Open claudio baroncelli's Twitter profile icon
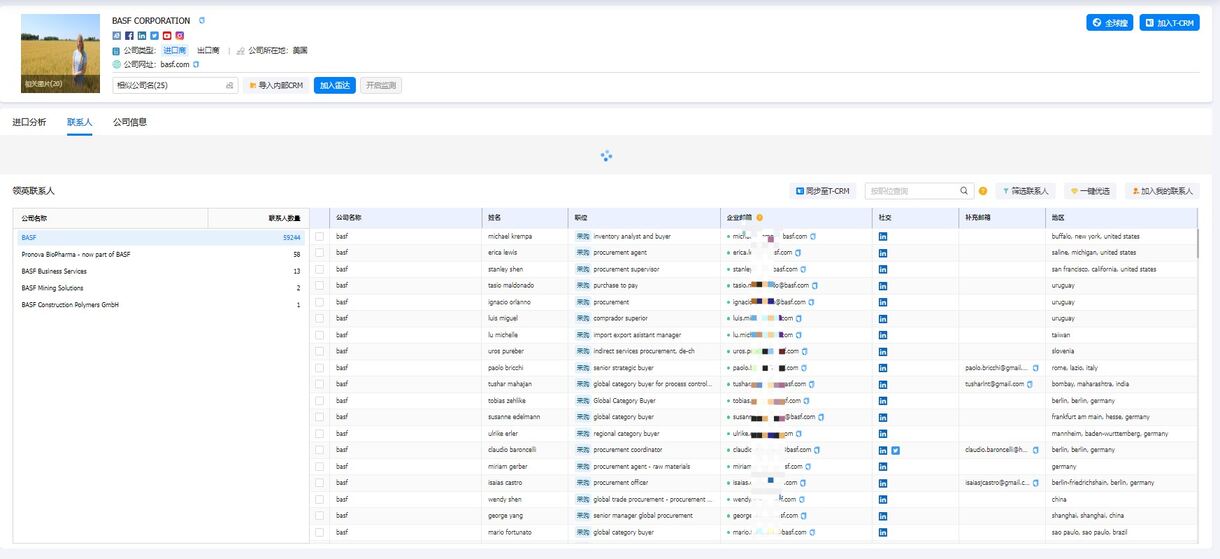 click(896, 450)
